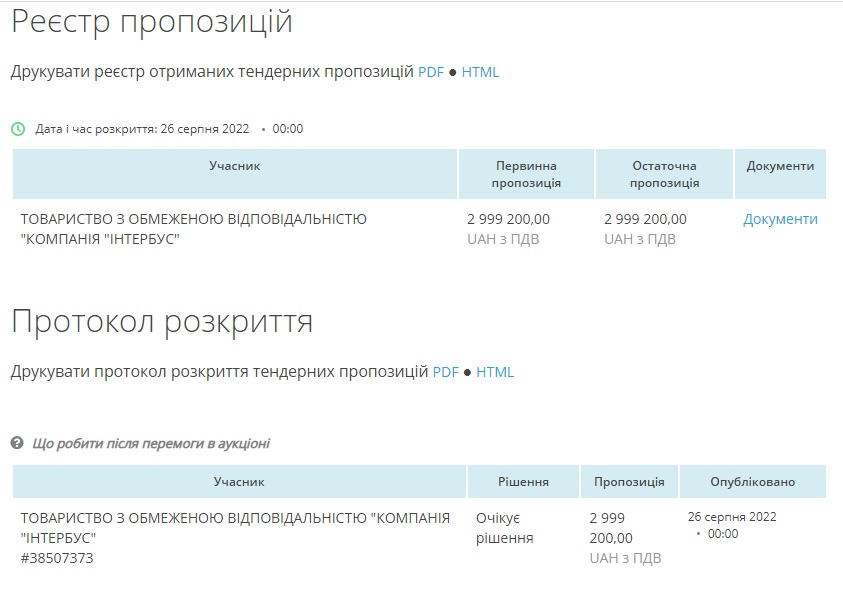The height and width of the screenshot is (591, 843).
Task: Click the 'Рішення' column header
Action: click(x=523, y=482)
